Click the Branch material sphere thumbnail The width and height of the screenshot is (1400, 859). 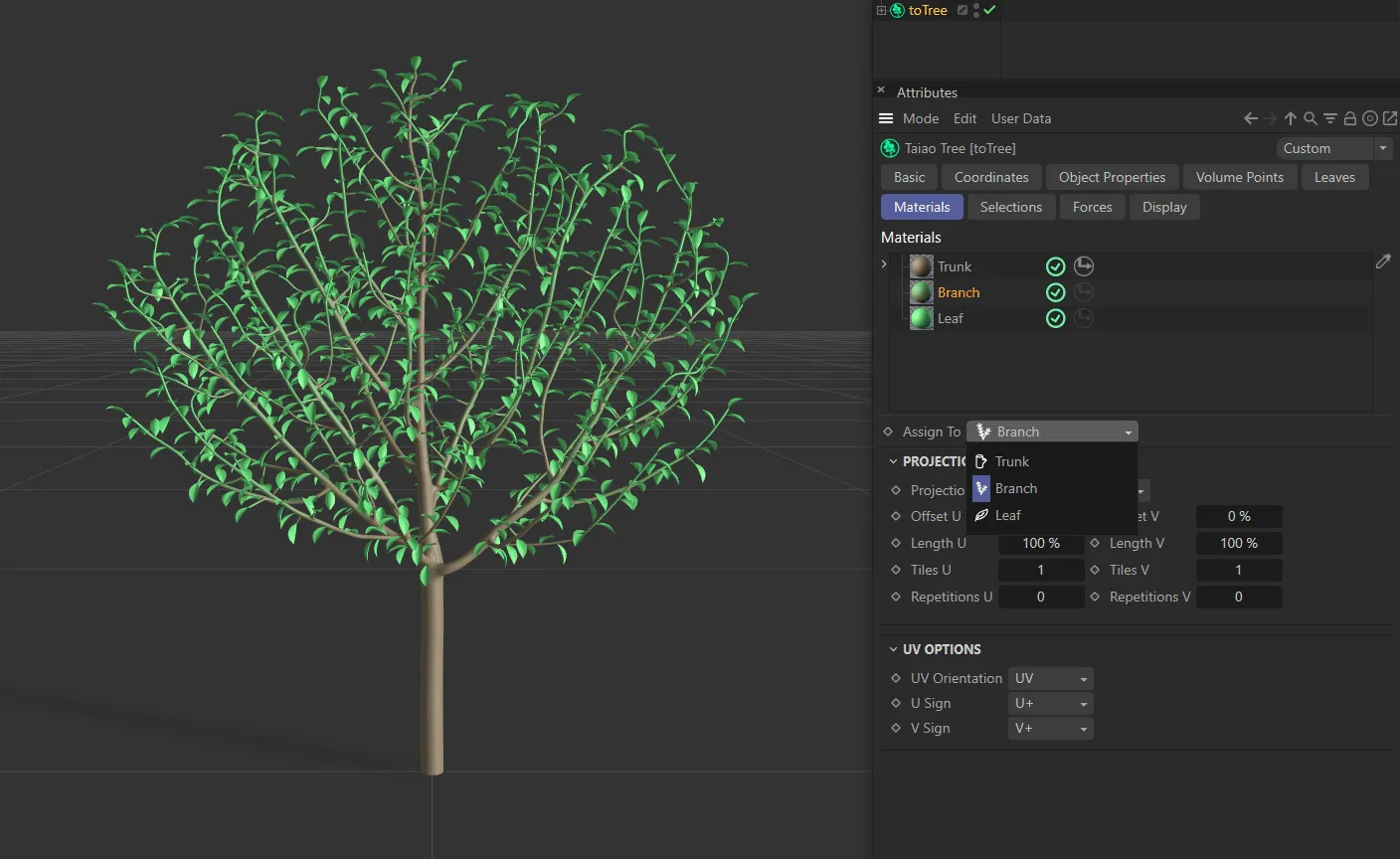pyautogui.click(x=920, y=291)
